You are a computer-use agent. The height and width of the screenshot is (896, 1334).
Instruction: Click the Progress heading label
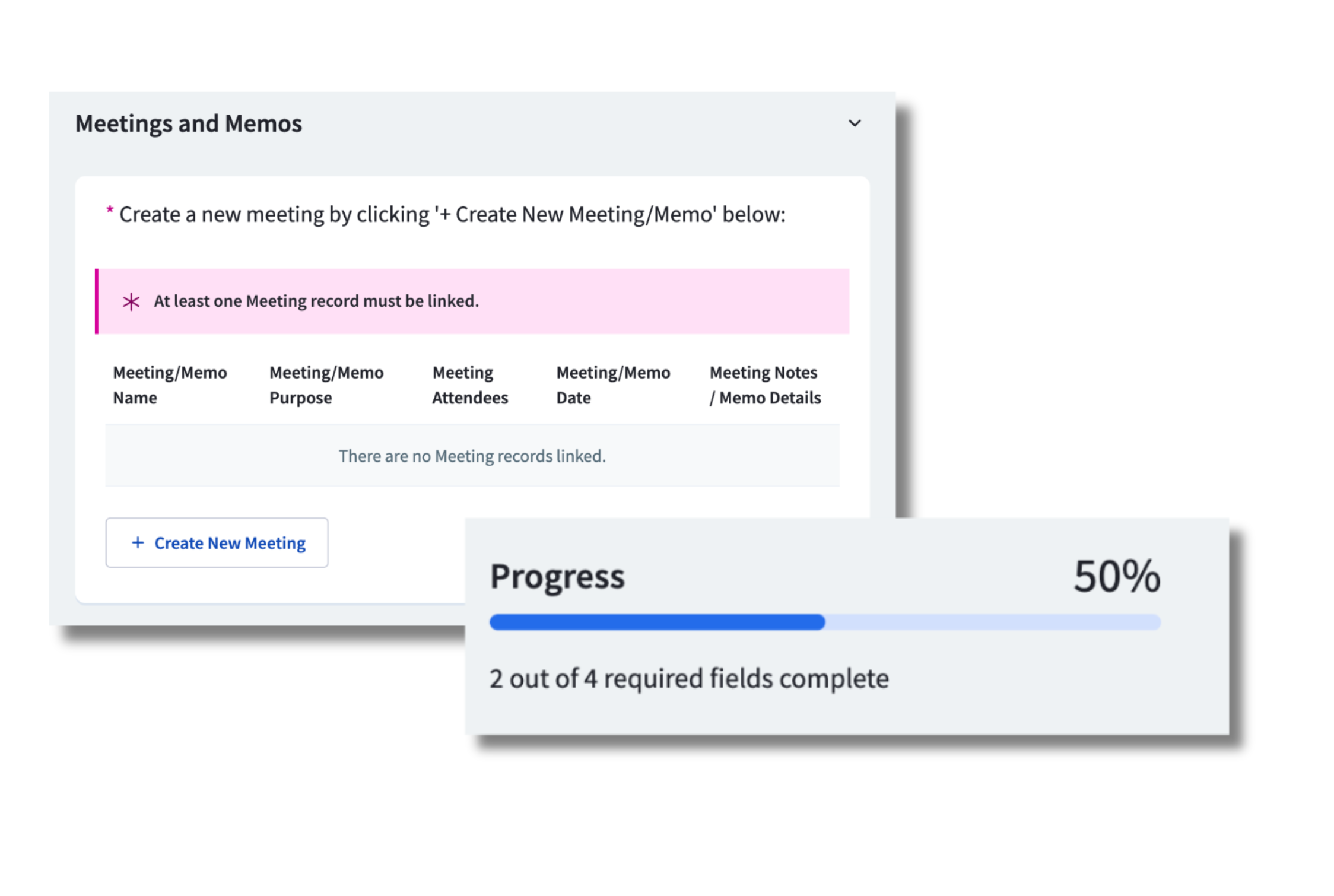pos(557,576)
